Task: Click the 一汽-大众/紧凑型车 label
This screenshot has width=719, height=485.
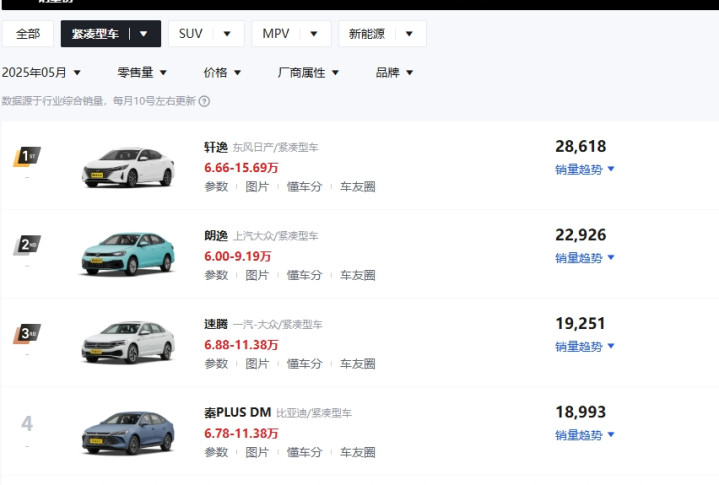Action: point(277,324)
